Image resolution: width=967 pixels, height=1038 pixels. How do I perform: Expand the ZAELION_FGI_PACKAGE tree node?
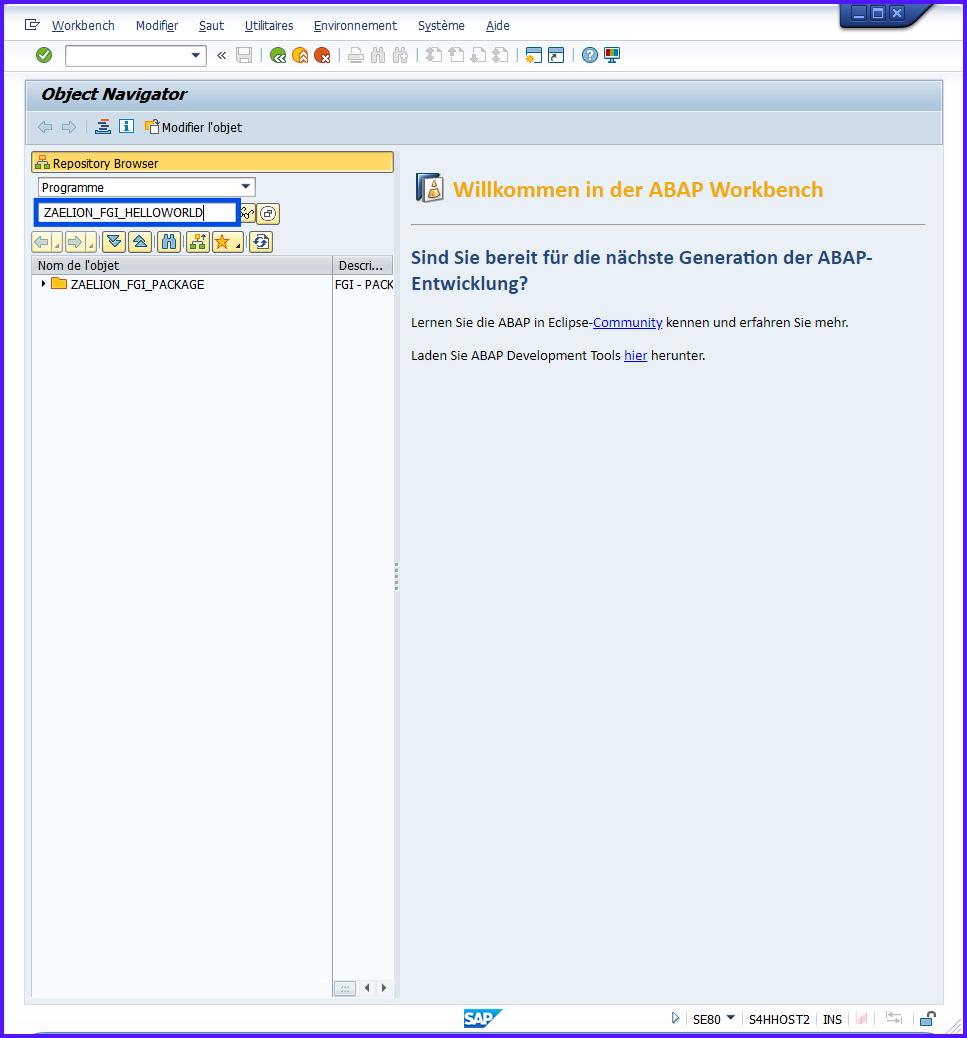[x=43, y=284]
